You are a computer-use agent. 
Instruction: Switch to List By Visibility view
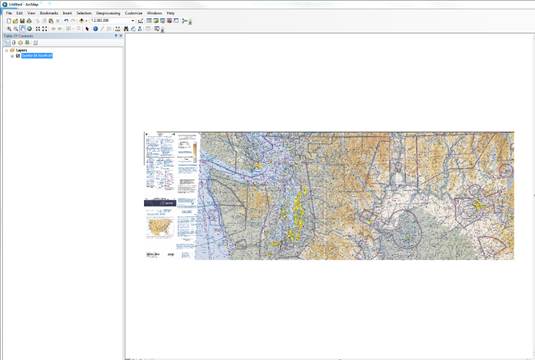coord(20,43)
